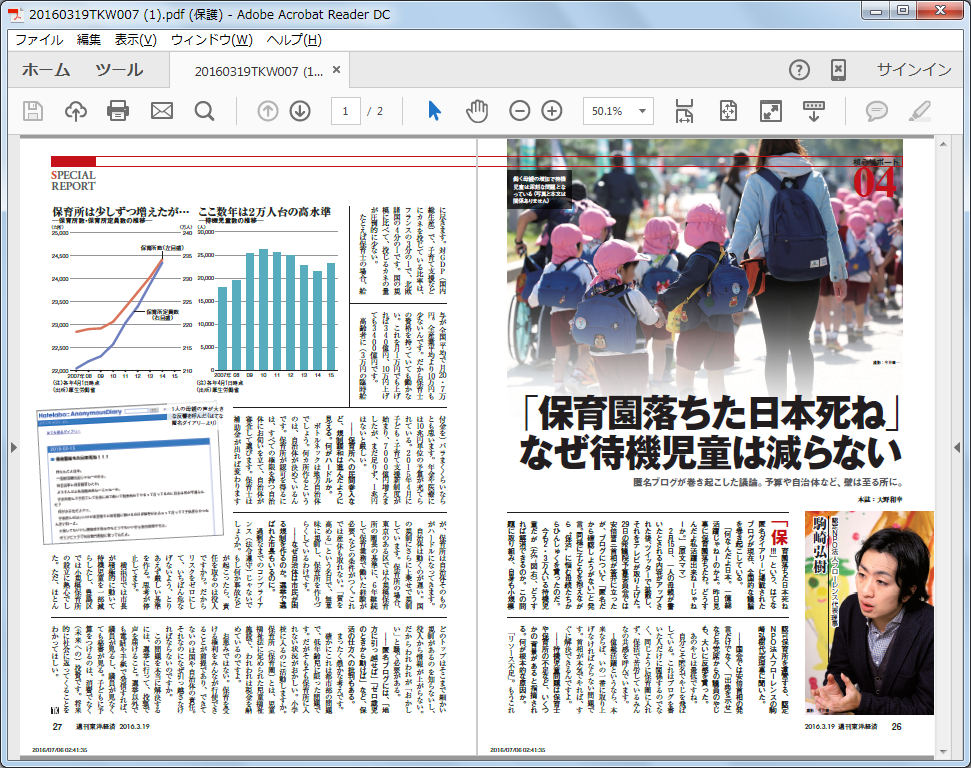Open the zoom level dropdown arrow
Viewport: 971px width, 768px height.
(642, 111)
